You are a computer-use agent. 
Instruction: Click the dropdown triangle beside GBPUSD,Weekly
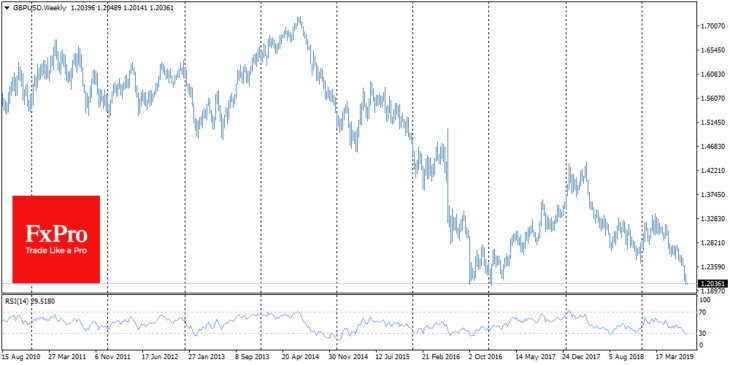click(x=6, y=8)
